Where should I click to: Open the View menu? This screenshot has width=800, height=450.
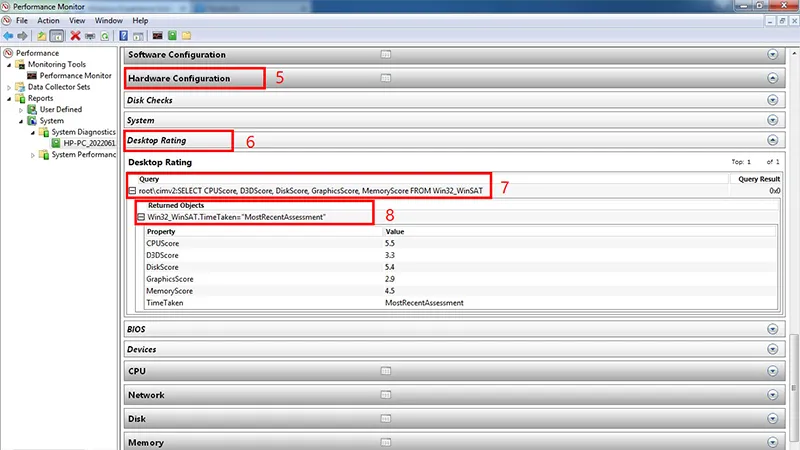[76, 20]
